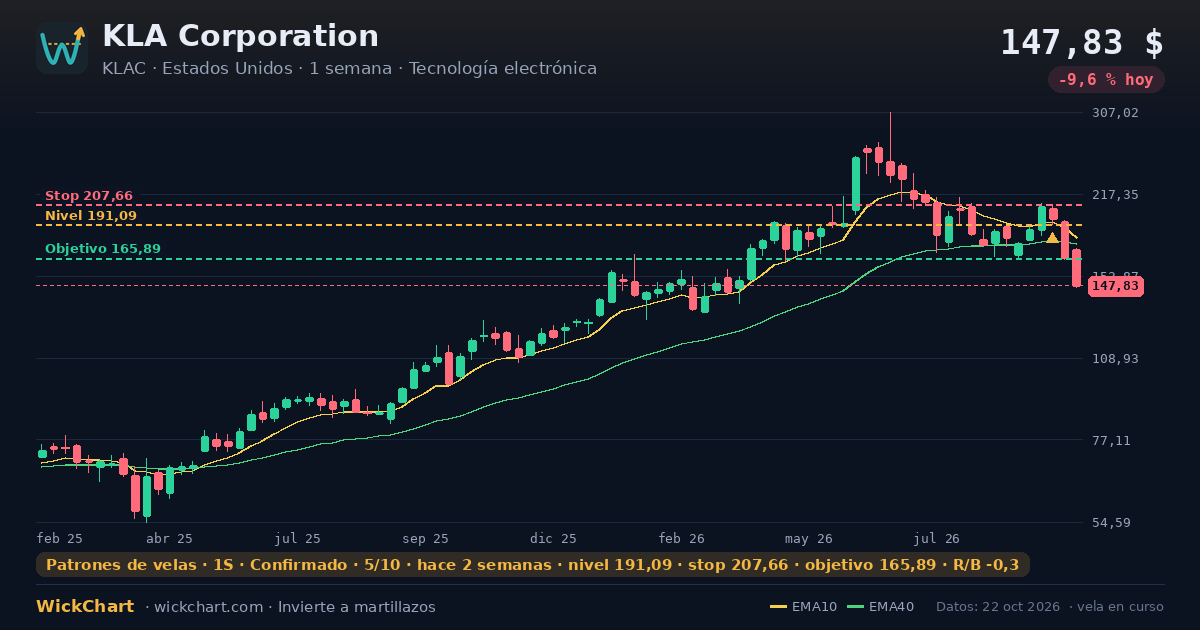The image size is (1200, 630).
Task: Click the abr 25 date label
Action: 169,538
